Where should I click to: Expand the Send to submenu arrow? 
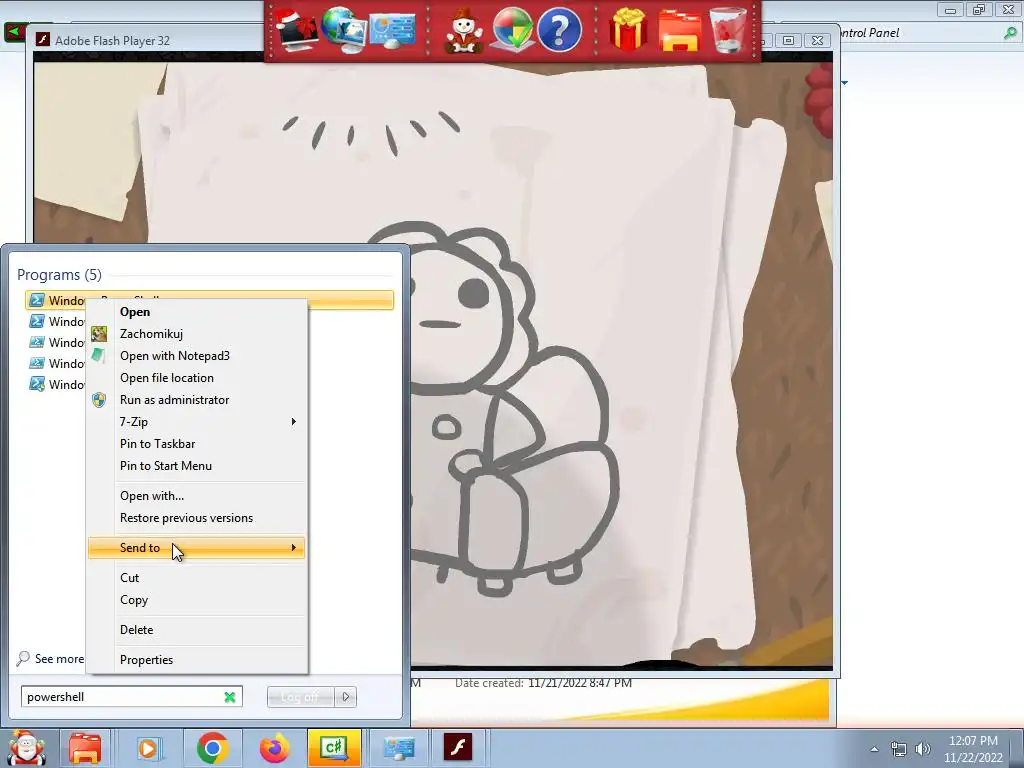[x=293, y=547]
